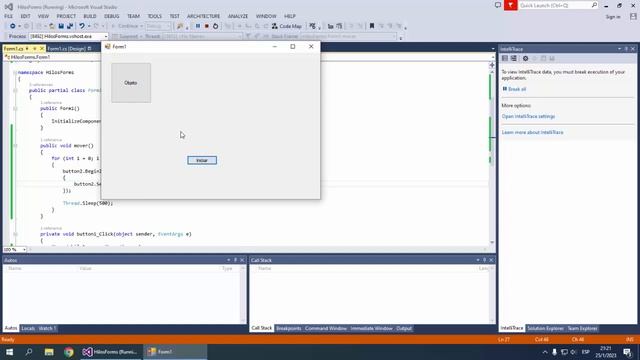
Task: Click the Undo arrow icon
Action: 82,26
